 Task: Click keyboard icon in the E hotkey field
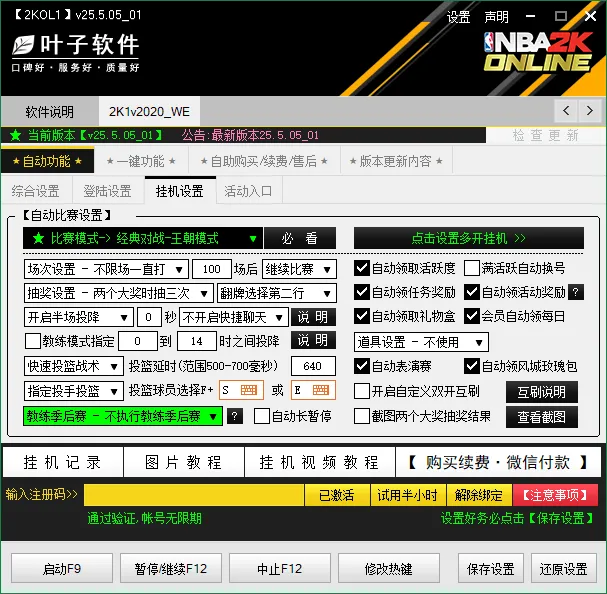(321, 390)
